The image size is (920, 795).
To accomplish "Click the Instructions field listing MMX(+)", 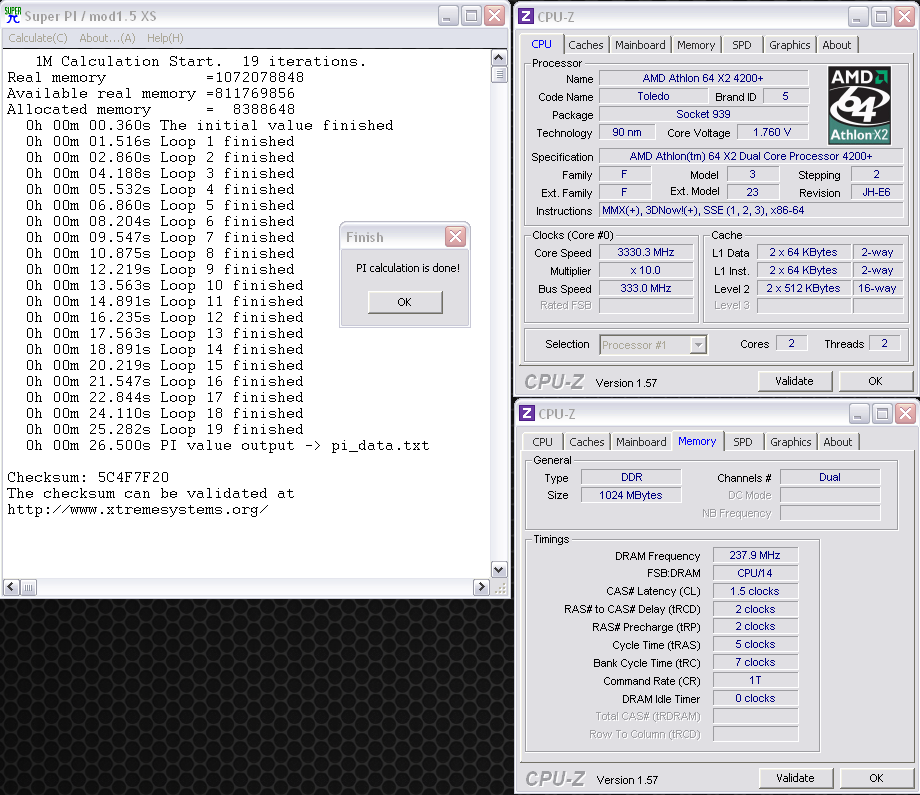I will click(751, 211).
